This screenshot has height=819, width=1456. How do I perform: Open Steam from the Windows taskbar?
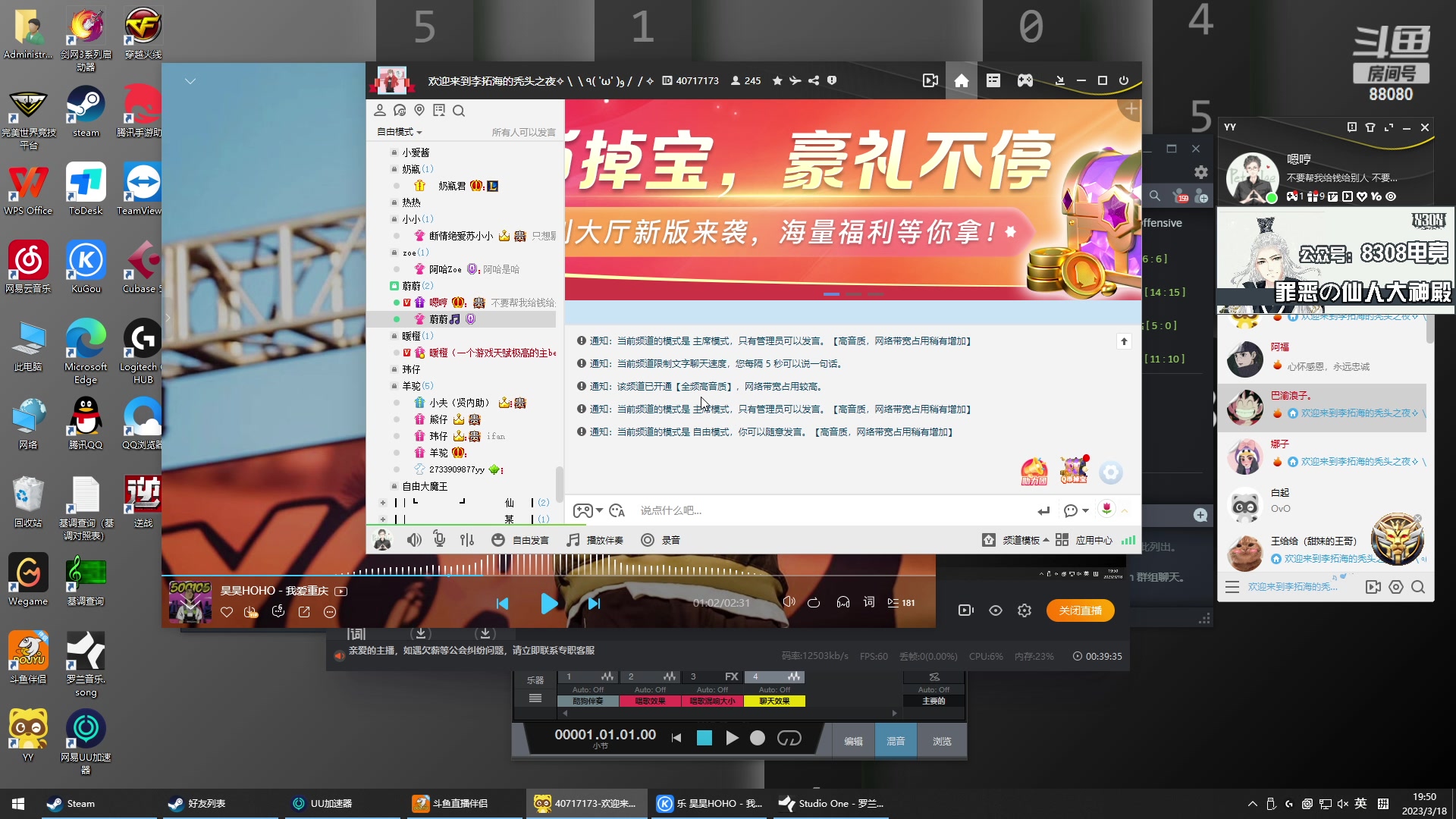tap(71, 803)
